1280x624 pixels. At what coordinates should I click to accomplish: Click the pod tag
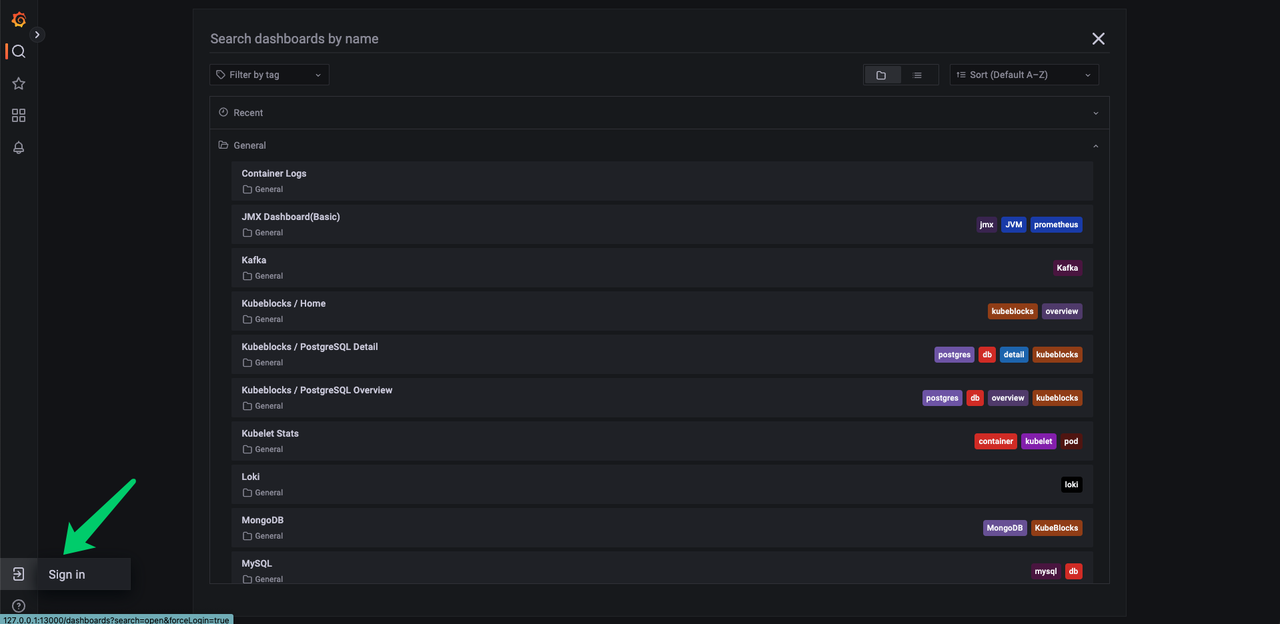click(x=1071, y=441)
